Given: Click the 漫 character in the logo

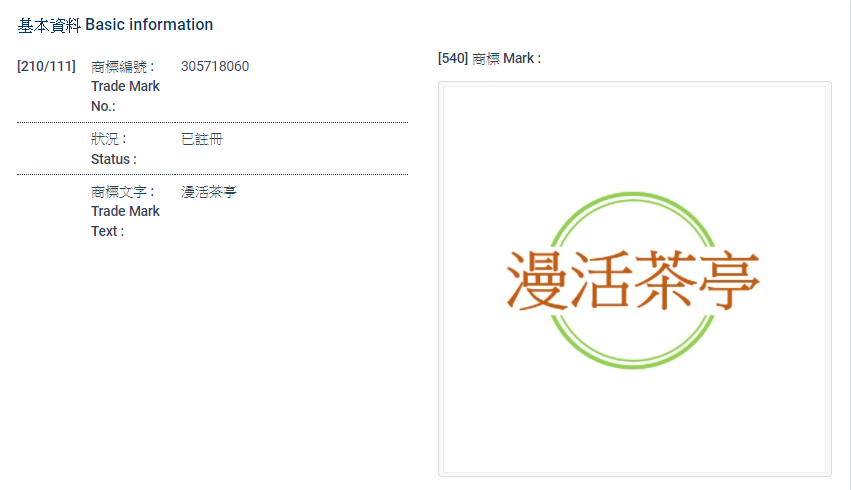Looking at the screenshot, I should coord(539,280).
